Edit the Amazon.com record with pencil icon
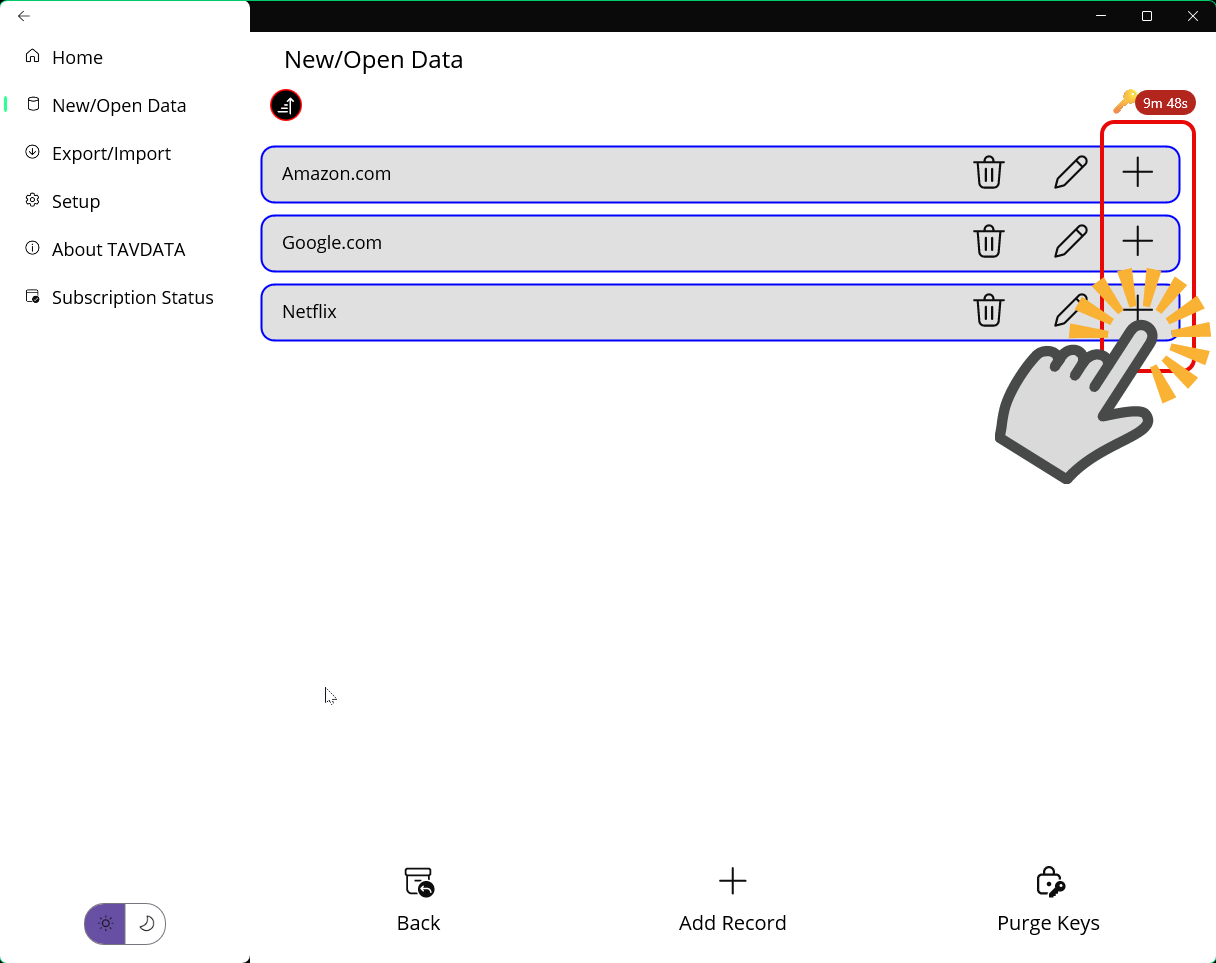The width and height of the screenshot is (1216, 963). tap(1071, 173)
